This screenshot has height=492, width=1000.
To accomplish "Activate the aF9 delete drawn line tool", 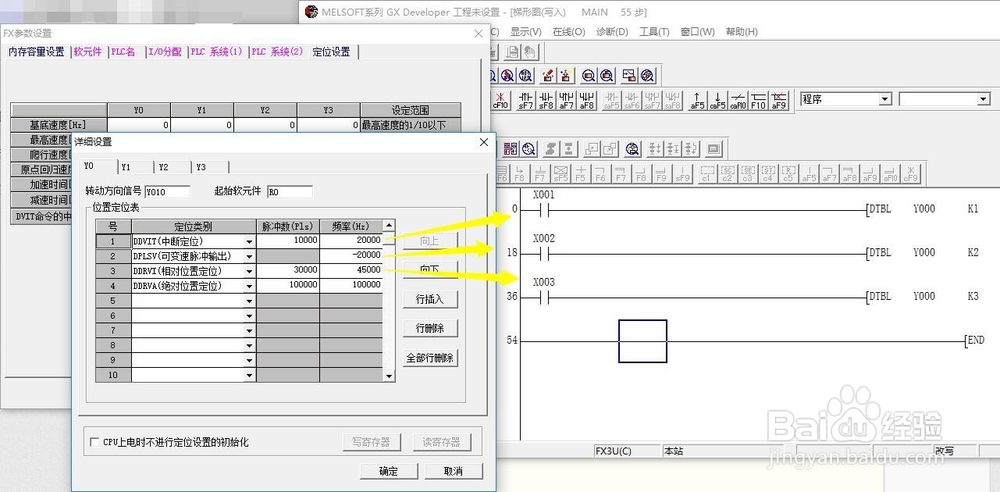I will point(778,100).
